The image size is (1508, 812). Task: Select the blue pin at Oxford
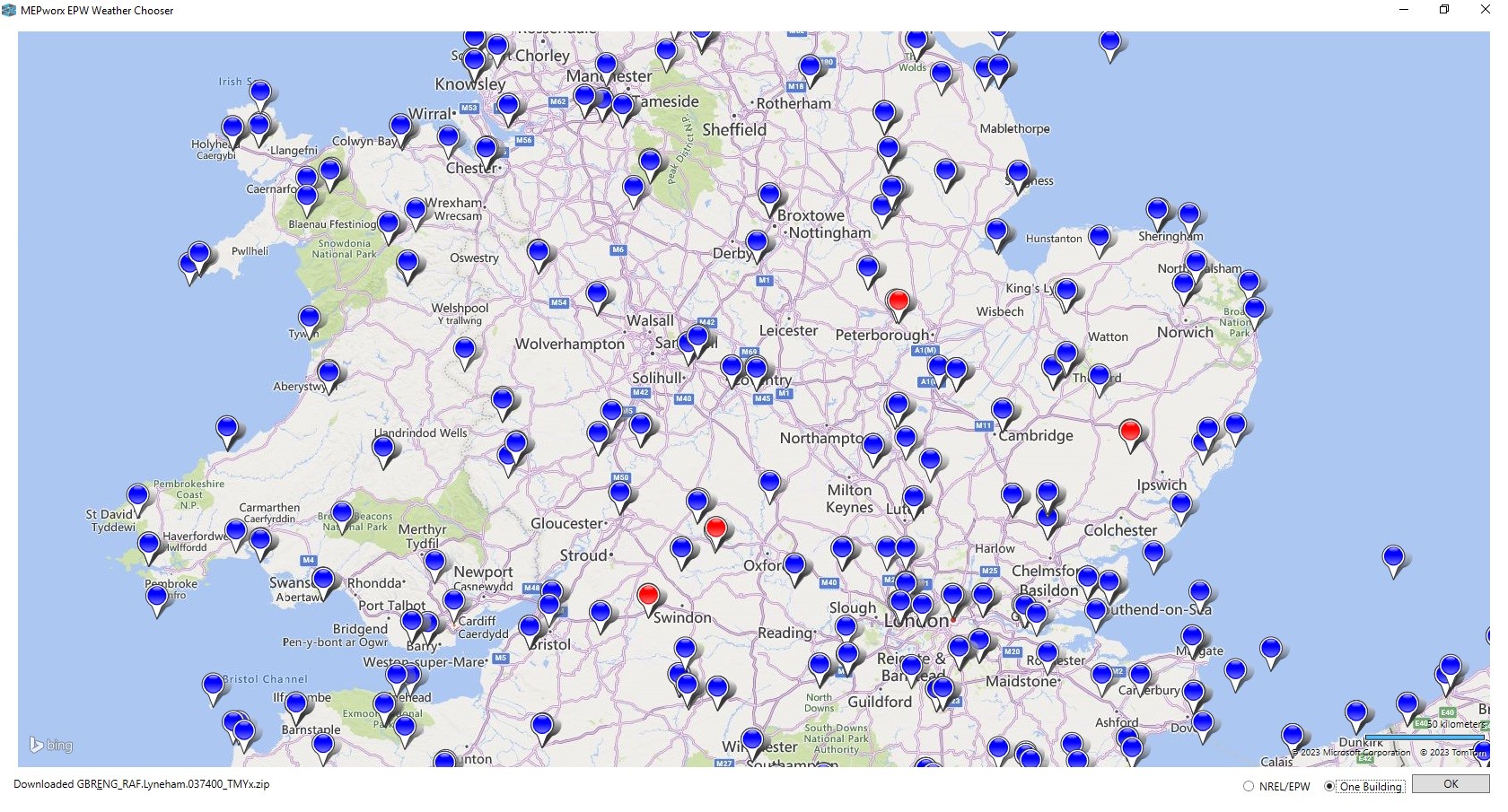point(794,569)
